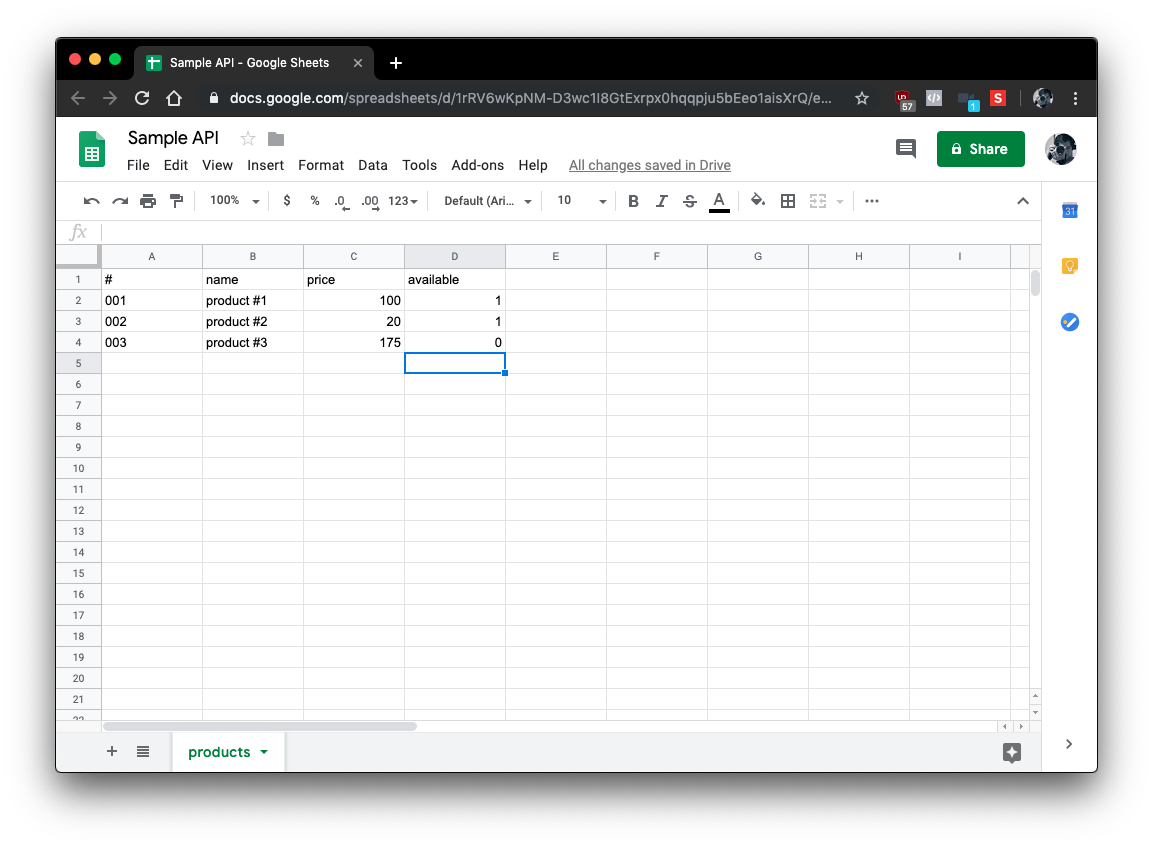The image size is (1153, 846).
Task: Decrease decimal places icon
Action: pyautogui.click(x=341, y=201)
